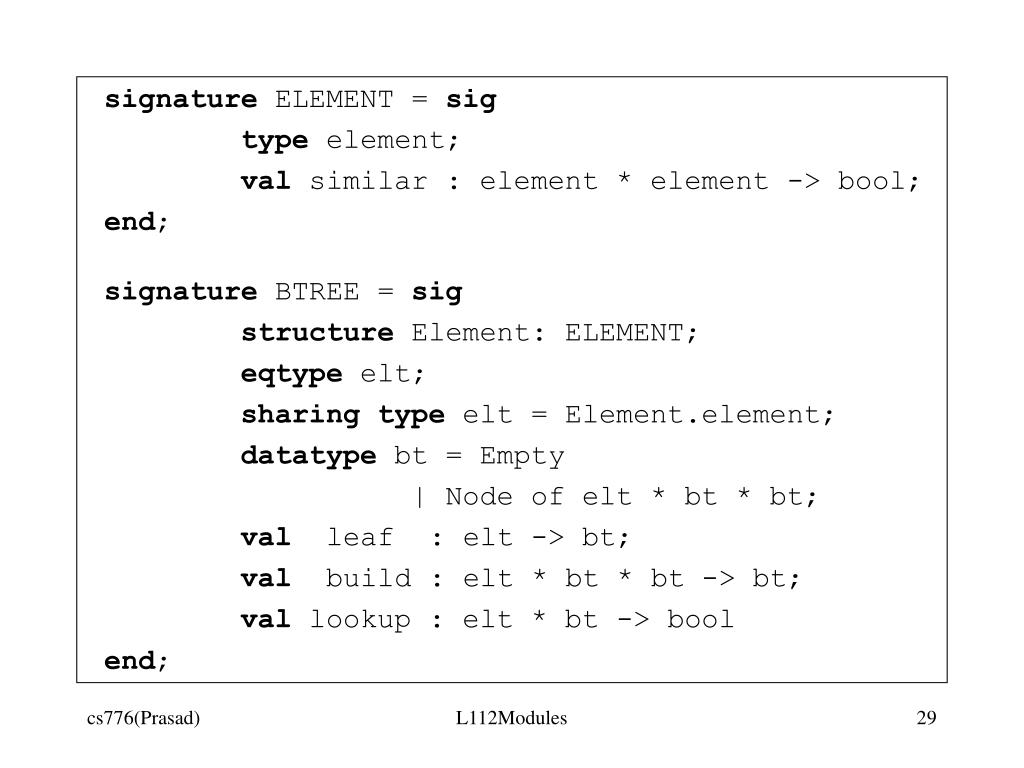Screen dimensions: 1024x768
Task: Click the 'Empty' constructor name
Action: click(x=522, y=456)
